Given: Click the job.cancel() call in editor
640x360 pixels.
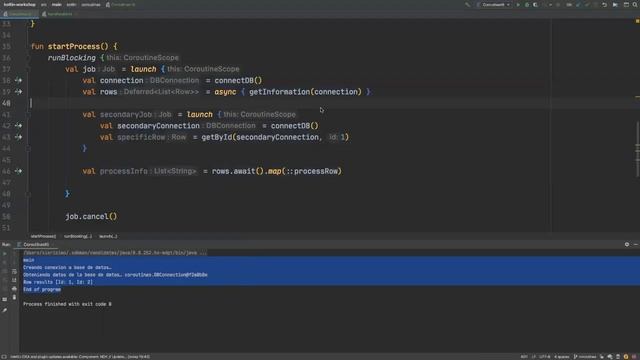Looking at the screenshot, I should (x=91, y=216).
